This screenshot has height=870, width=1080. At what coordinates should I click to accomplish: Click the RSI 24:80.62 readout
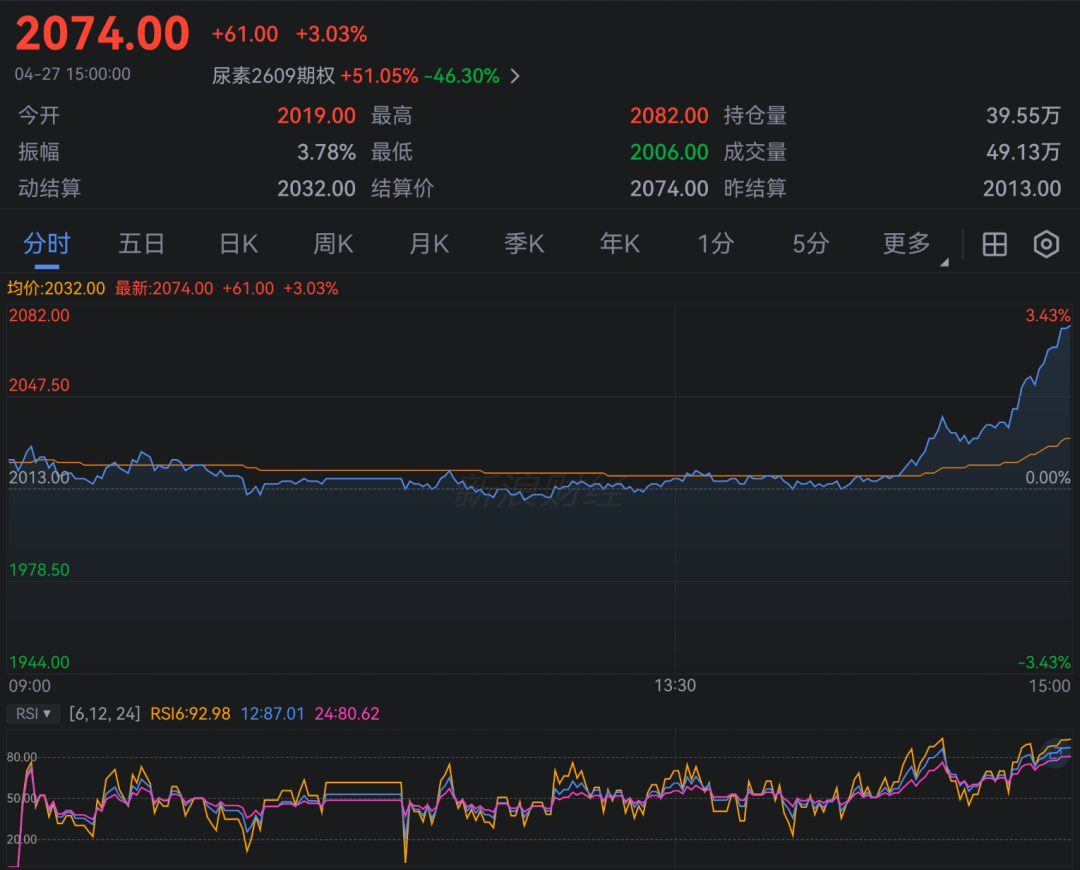[347, 714]
